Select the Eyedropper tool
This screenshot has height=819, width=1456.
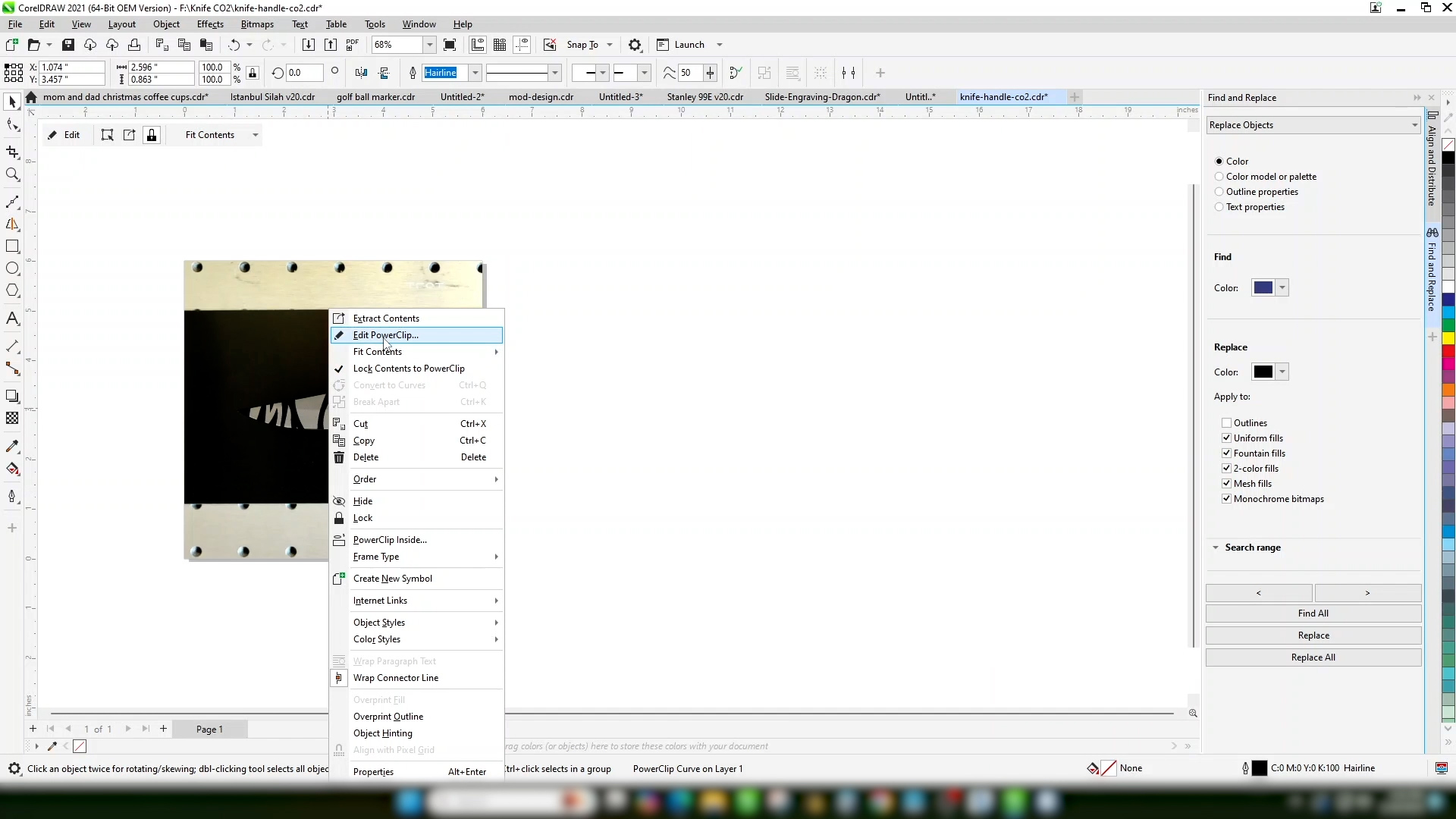point(12,447)
